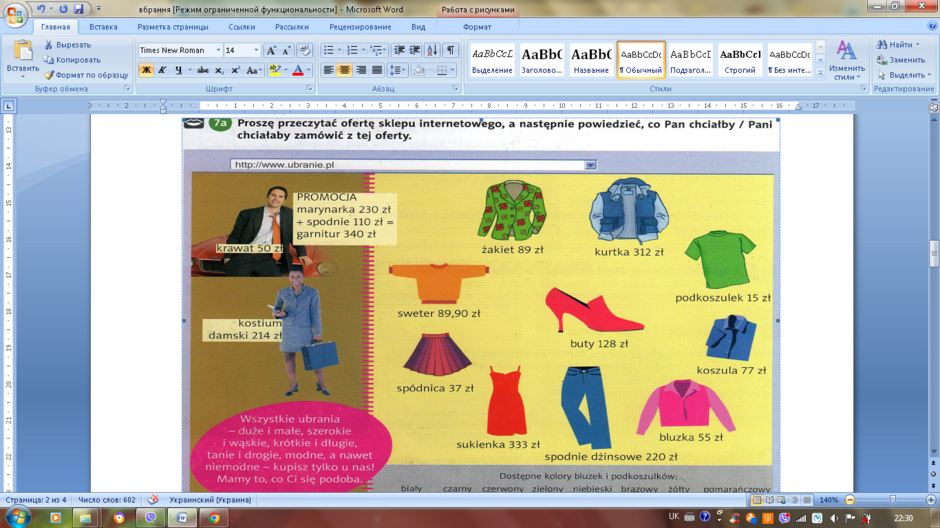Toggle superscript x² formatting

click(x=236, y=70)
